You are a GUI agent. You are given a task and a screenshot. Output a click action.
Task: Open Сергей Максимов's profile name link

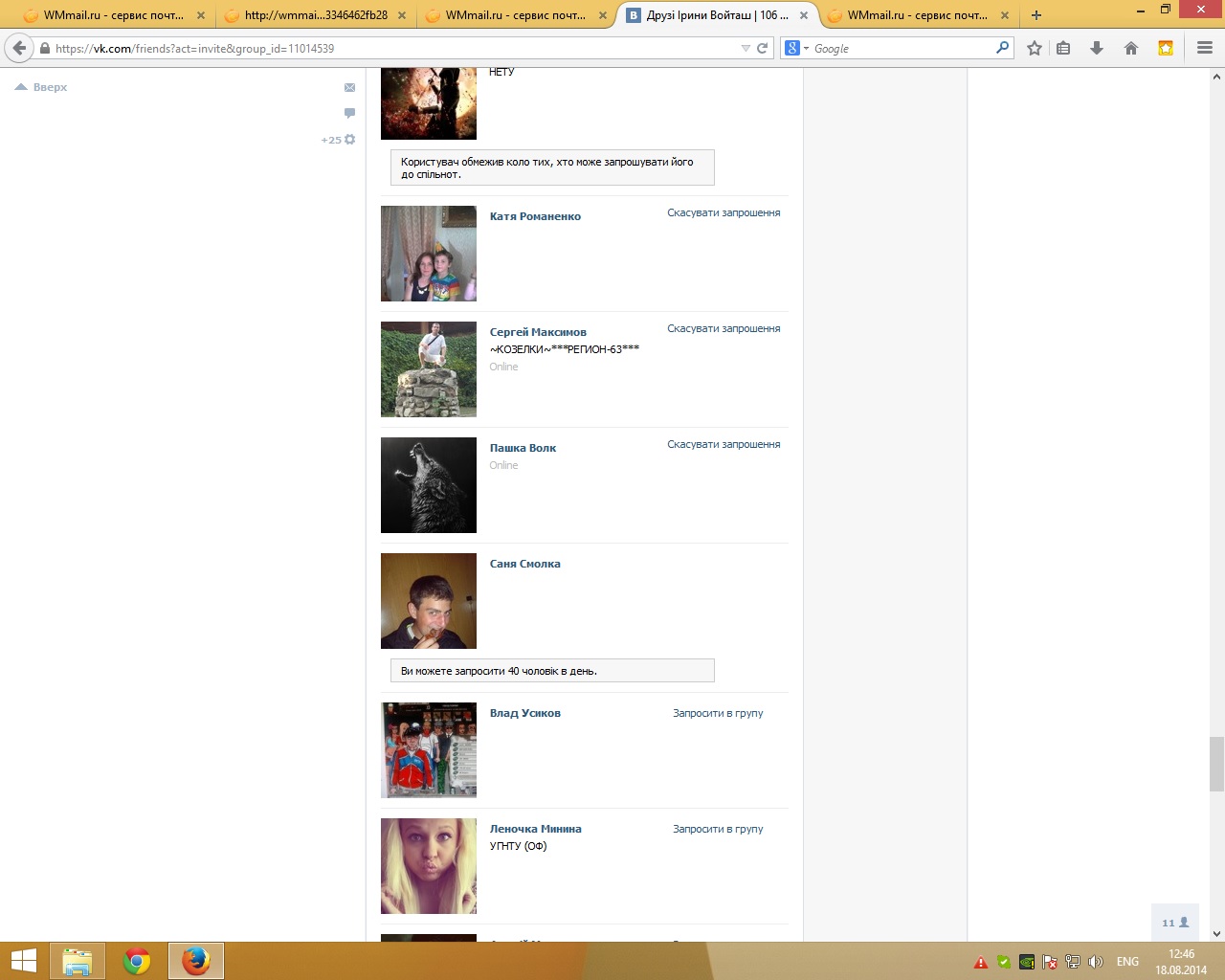[x=538, y=332]
